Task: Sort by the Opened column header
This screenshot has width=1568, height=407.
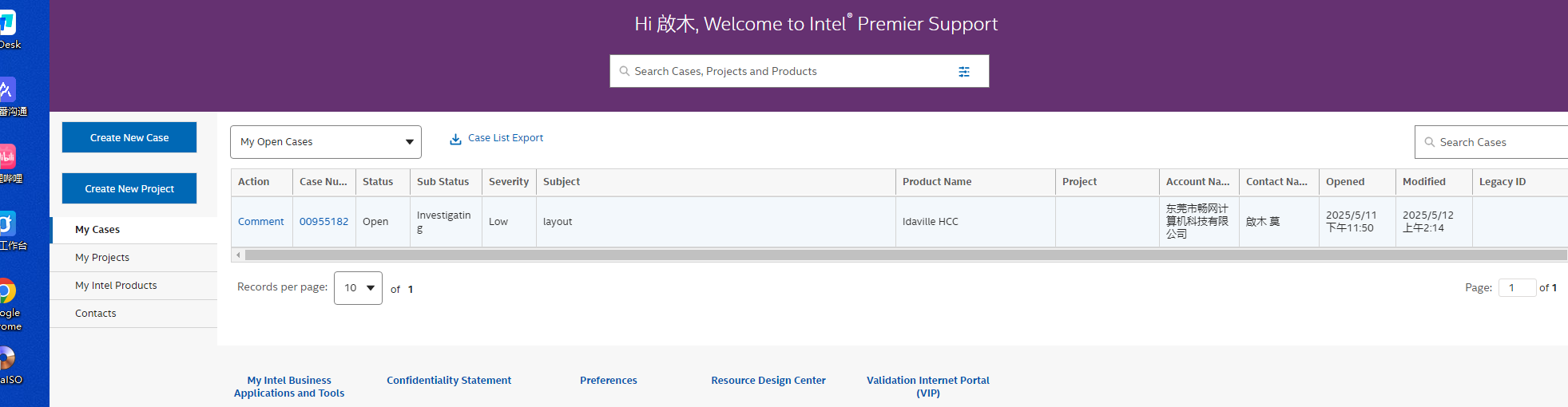Action: tap(1357, 182)
